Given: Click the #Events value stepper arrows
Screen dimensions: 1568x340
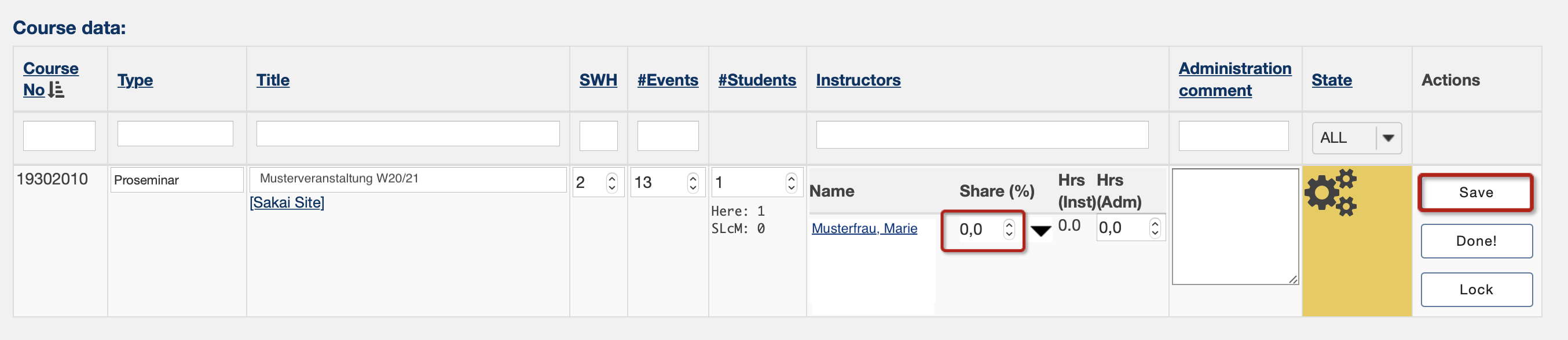Looking at the screenshot, I should click(693, 183).
